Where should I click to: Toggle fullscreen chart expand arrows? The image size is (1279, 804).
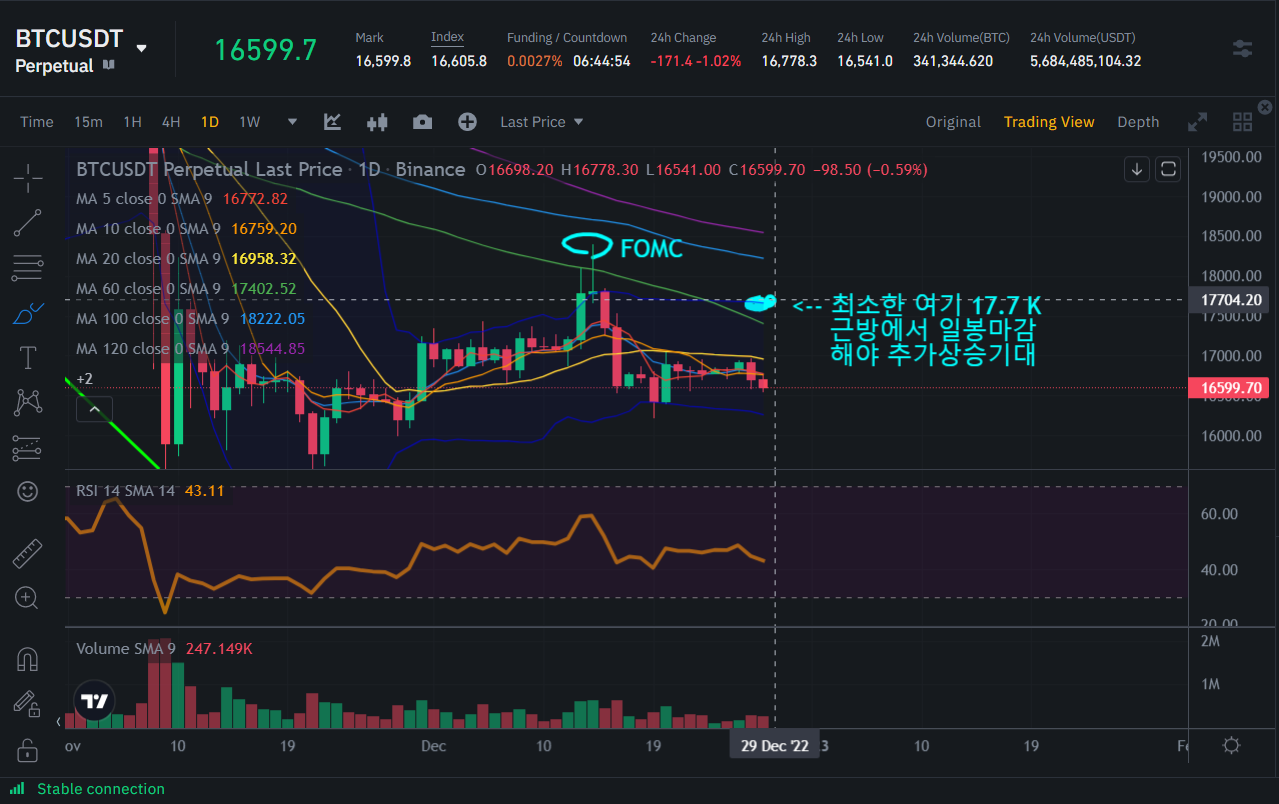pyautogui.click(x=1197, y=122)
